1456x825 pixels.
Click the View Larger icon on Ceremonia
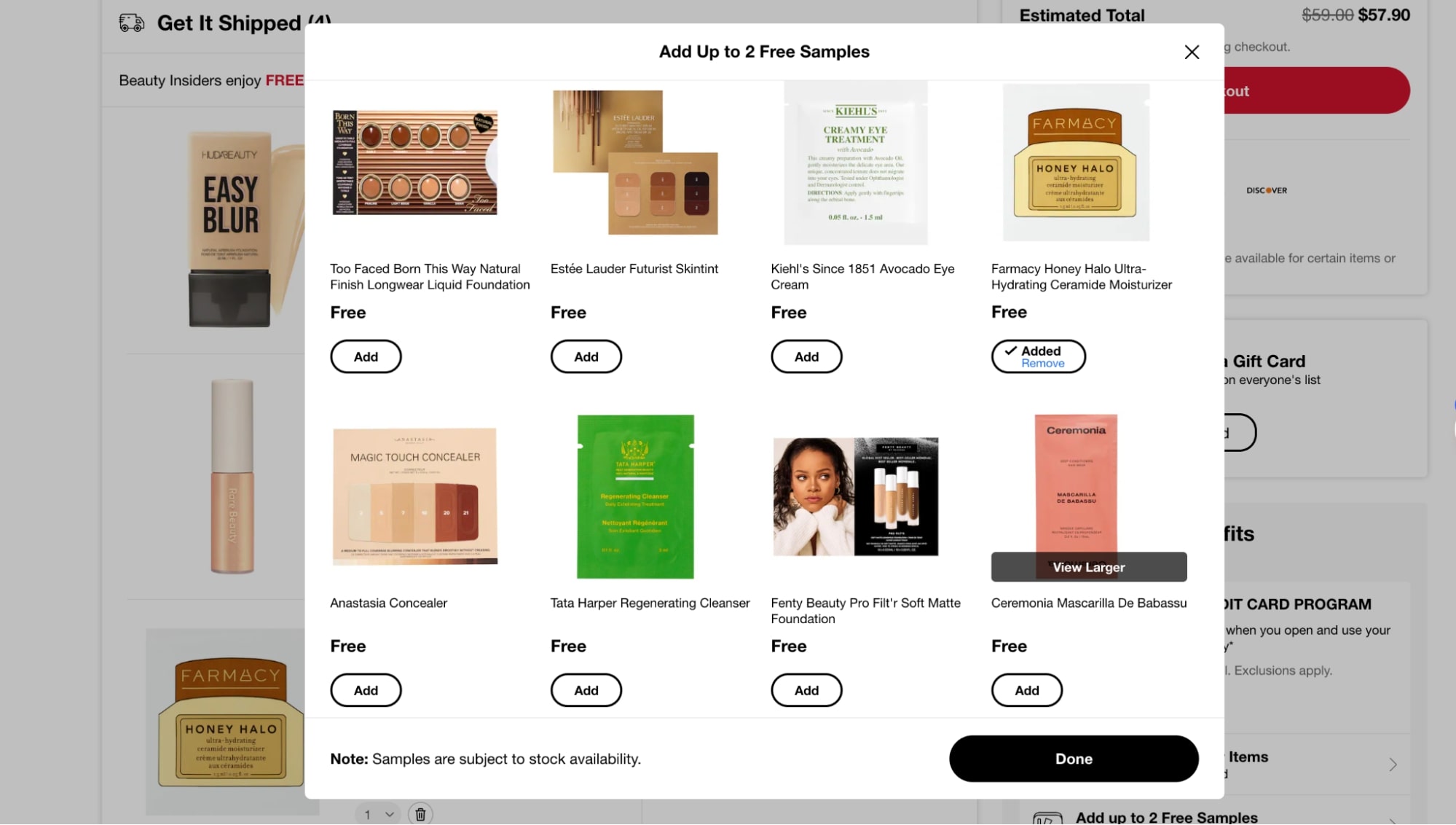[1088, 567]
